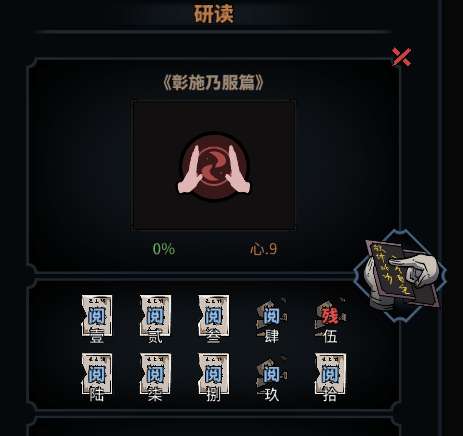Click the dark book cover frame

(213, 166)
